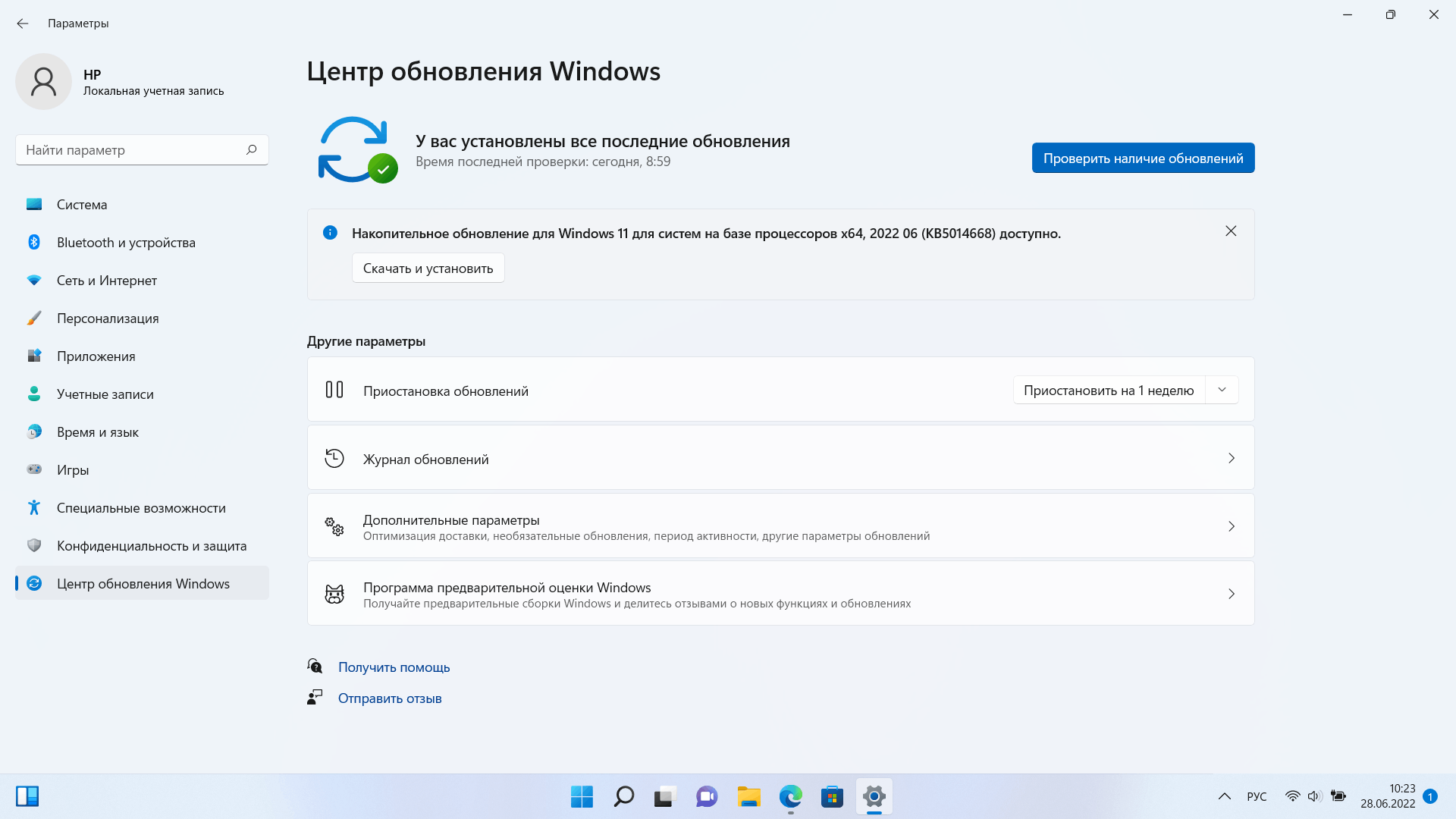Click the Время и язык globe icon
1456x819 pixels.
click(x=34, y=431)
